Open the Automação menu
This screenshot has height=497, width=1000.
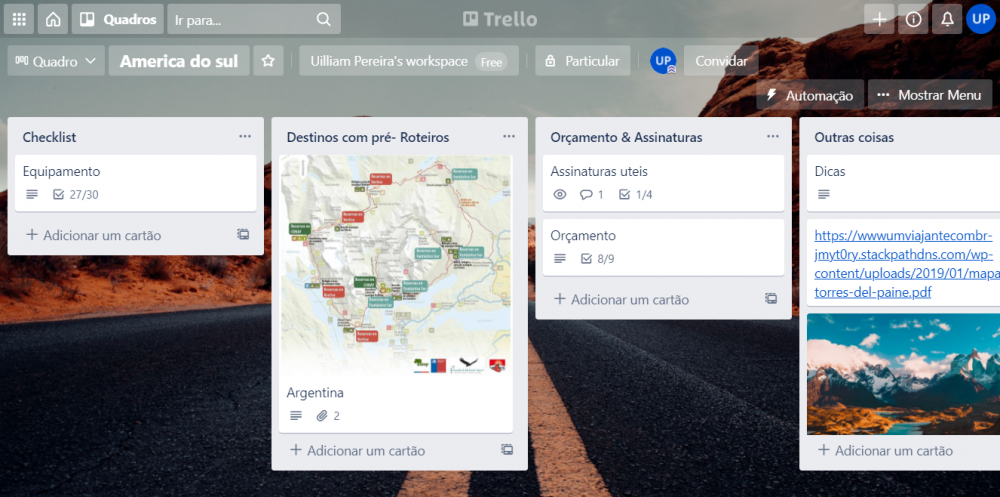(x=810, y=95)
